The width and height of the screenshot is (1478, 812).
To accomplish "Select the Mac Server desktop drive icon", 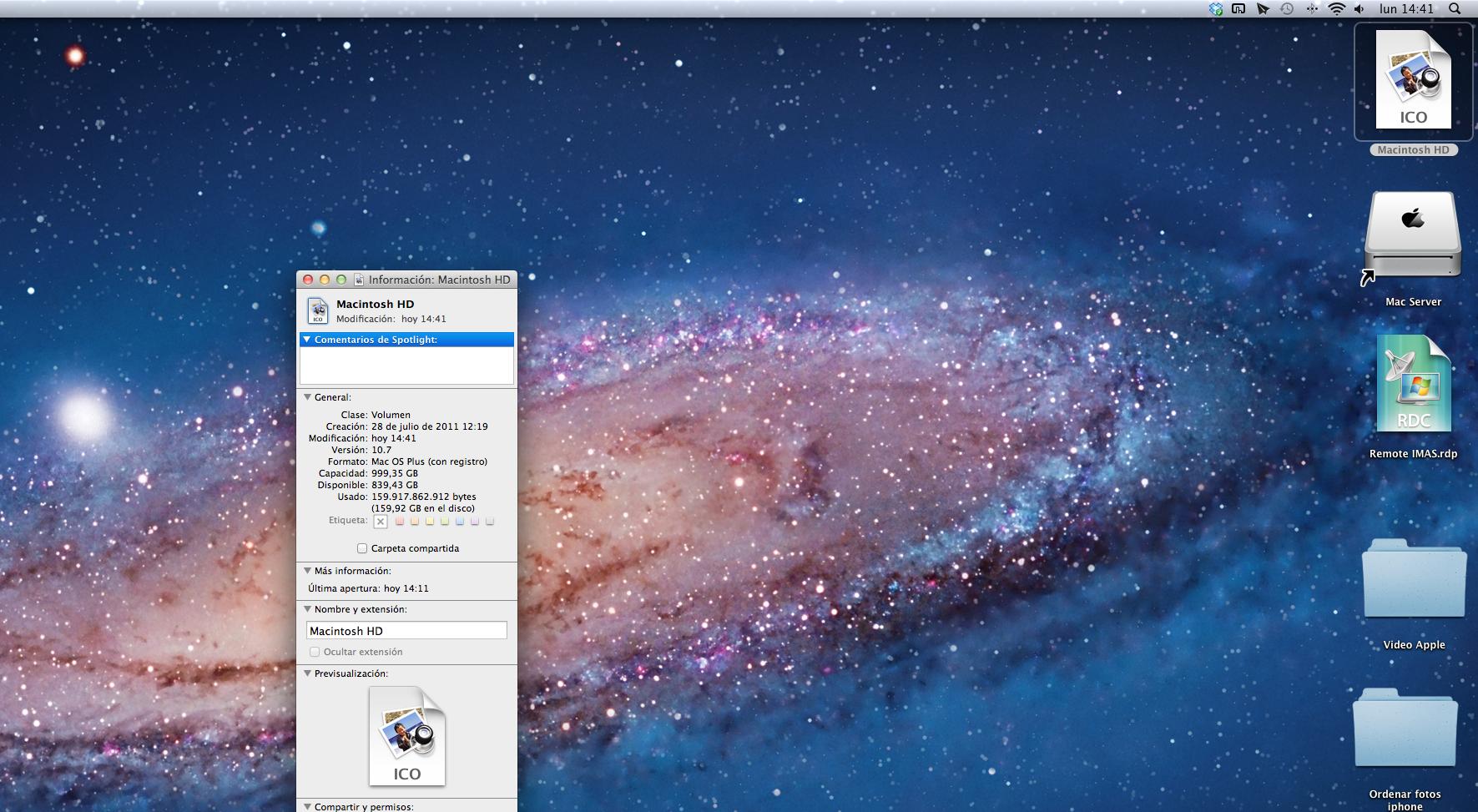I will click(1413, 236).
